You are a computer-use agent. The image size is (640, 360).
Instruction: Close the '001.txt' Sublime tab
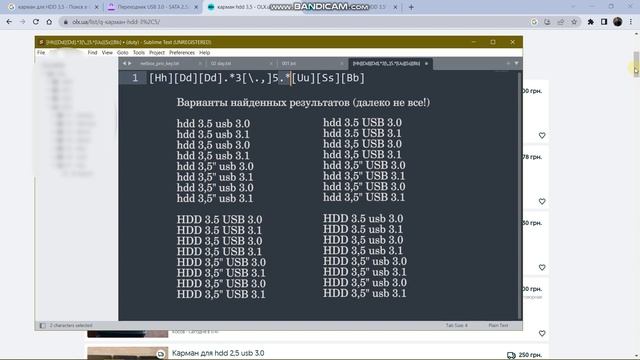[x=342, y=64]
